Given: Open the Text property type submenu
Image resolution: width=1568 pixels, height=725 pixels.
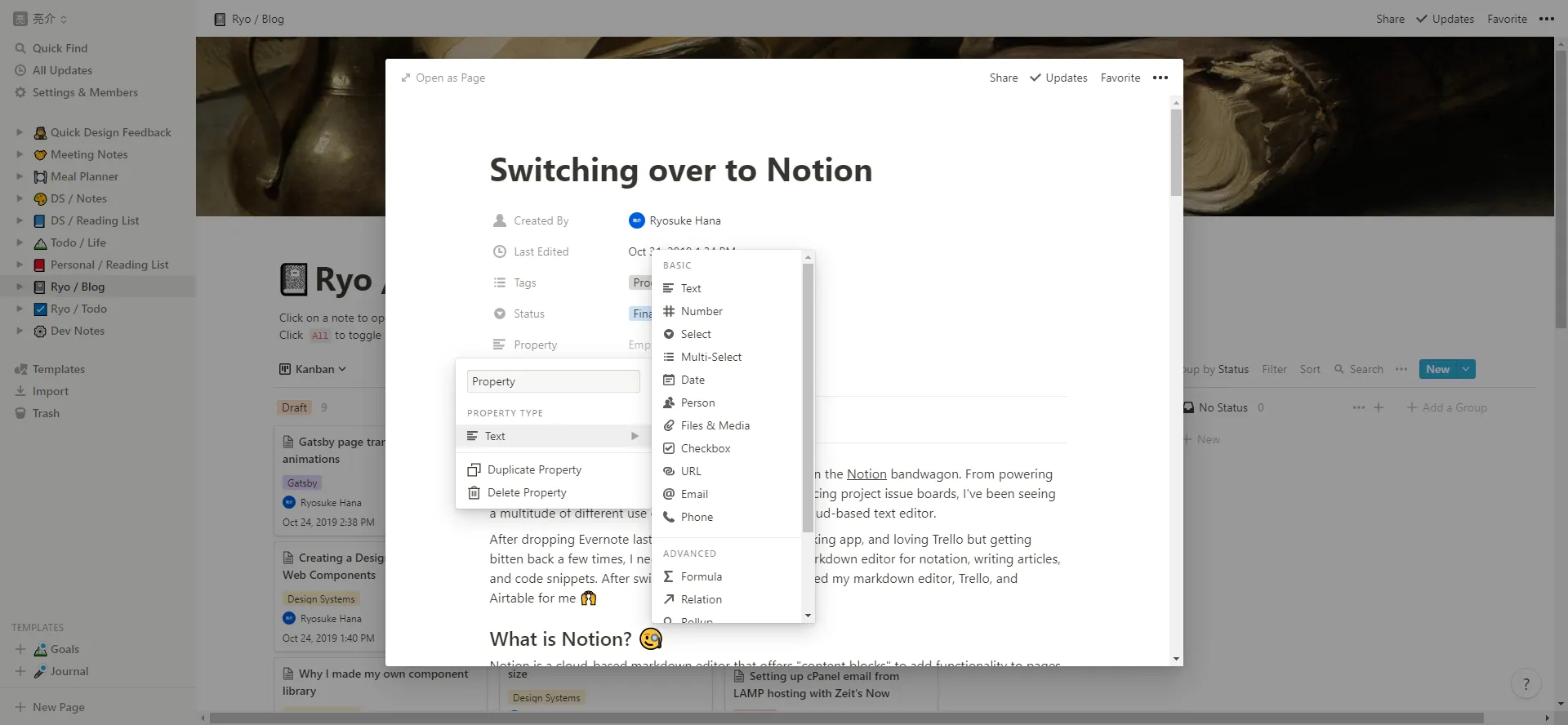Looking at the screenshot, I should click(552, 436).
